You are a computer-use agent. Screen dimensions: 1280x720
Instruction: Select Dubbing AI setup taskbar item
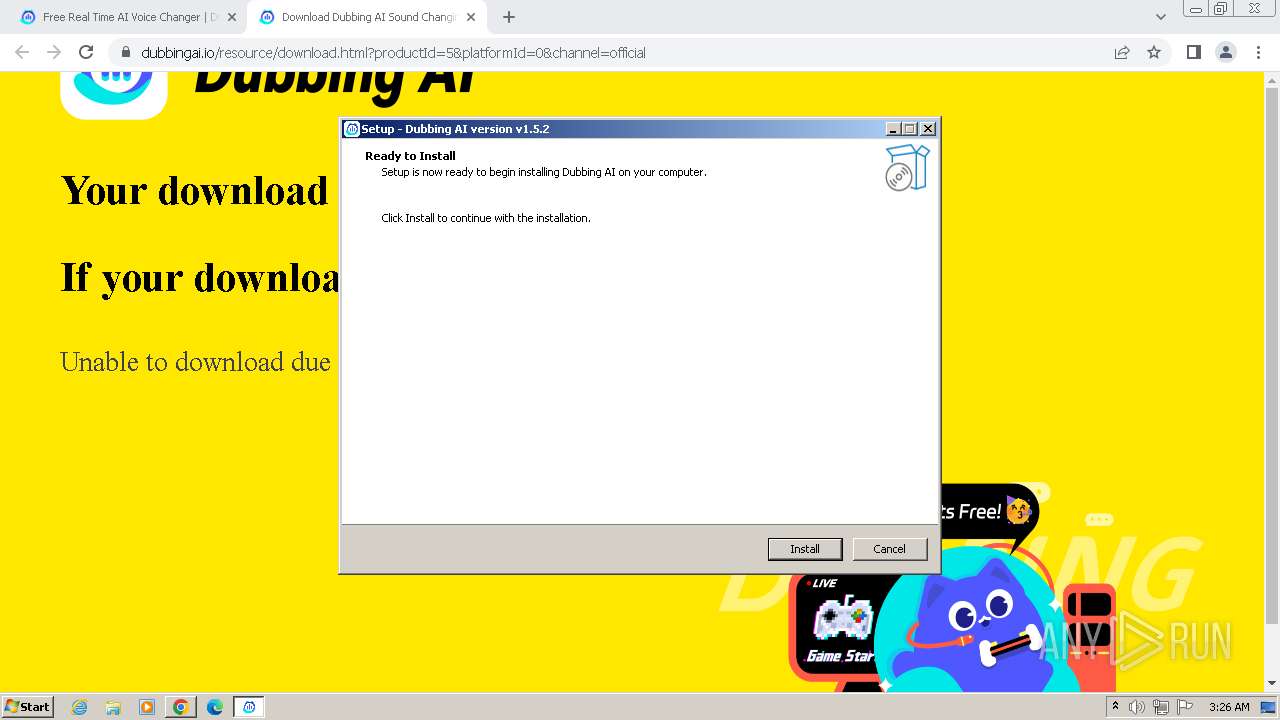[x=249, y=707]
